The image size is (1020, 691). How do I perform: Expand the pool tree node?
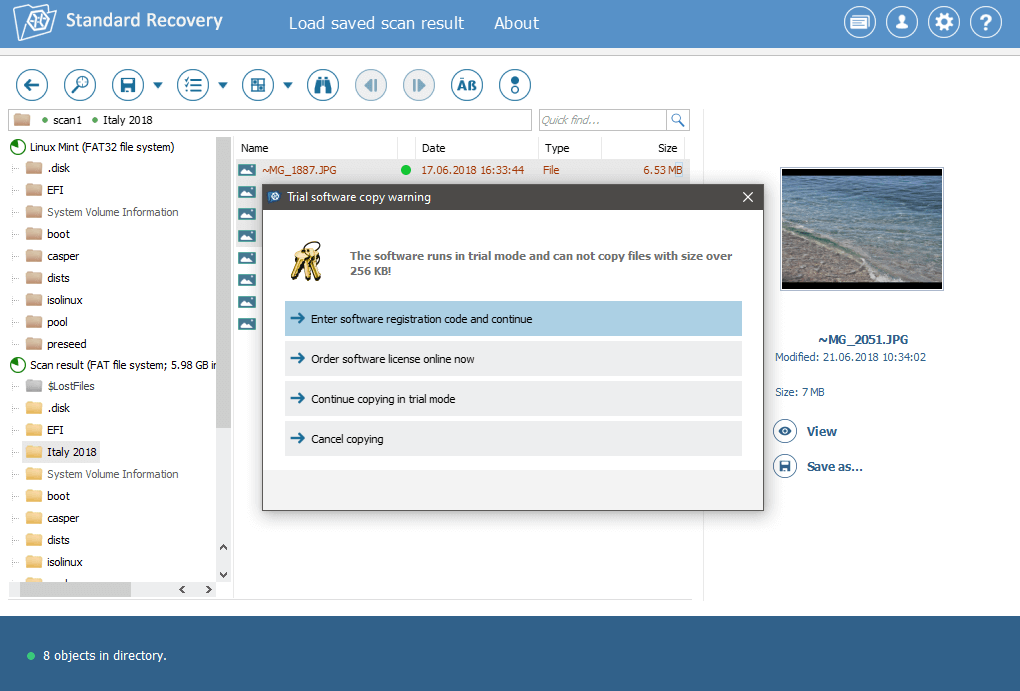coord(15,322)
